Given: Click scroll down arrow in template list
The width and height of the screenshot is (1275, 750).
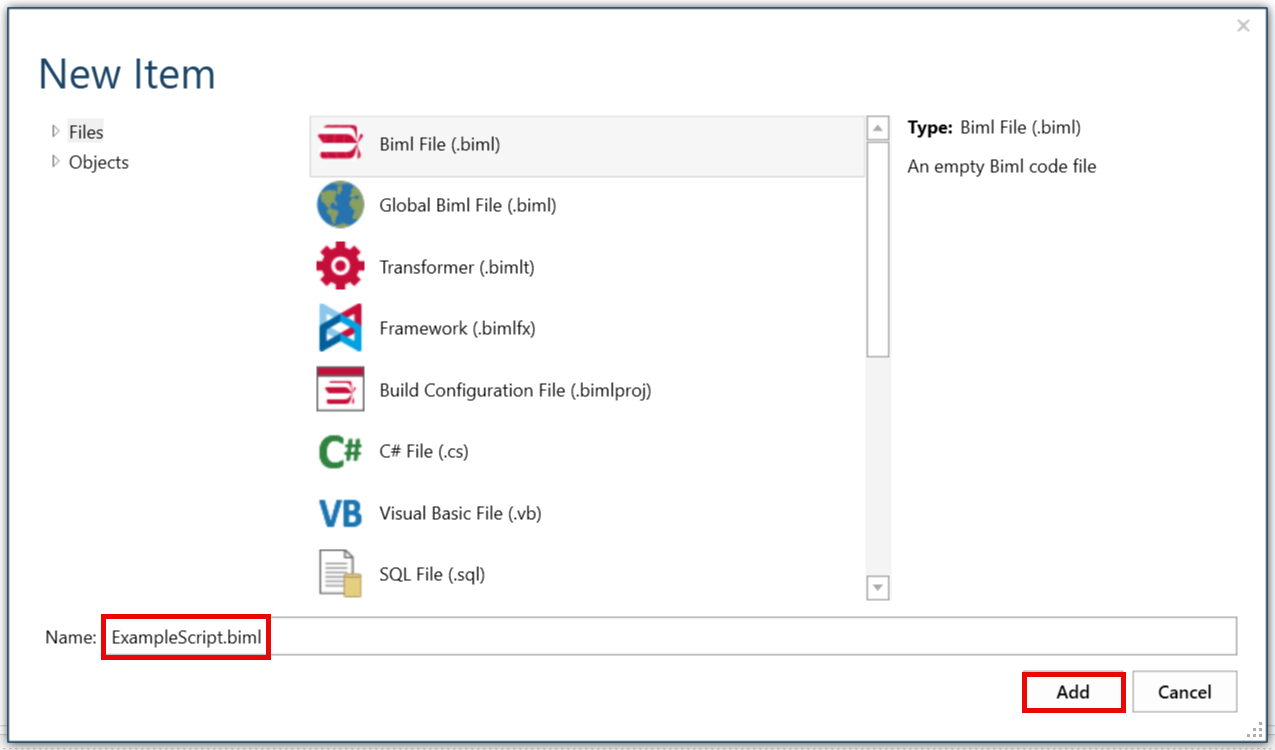Looking at the screenshot, I should 878,587.
